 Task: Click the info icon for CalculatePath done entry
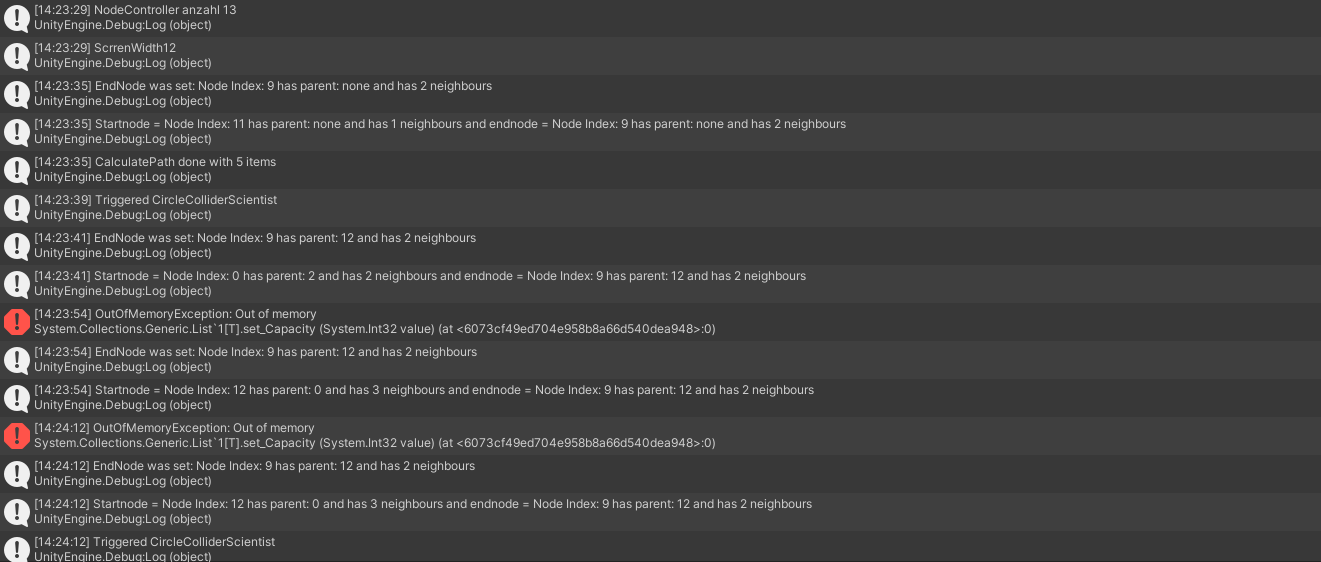(17, 170)
